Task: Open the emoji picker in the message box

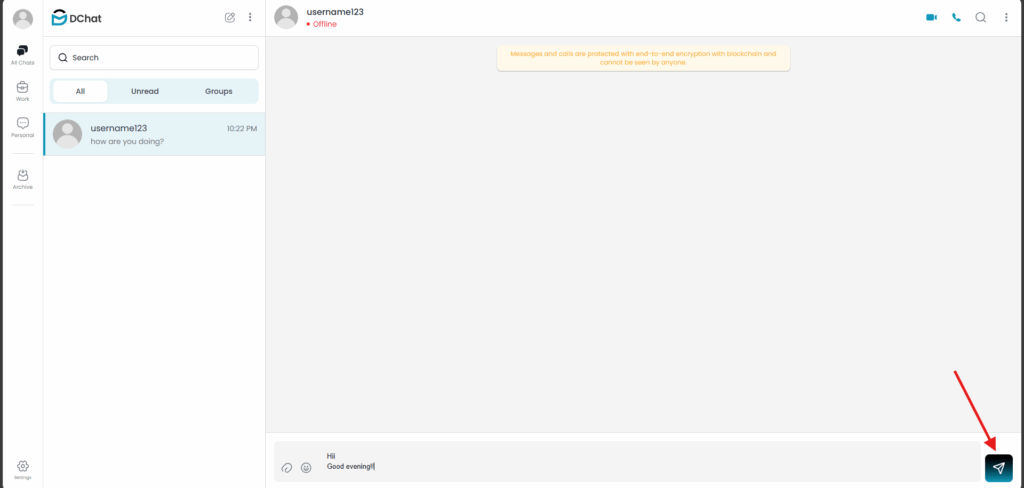Action: tap(306, 468)
